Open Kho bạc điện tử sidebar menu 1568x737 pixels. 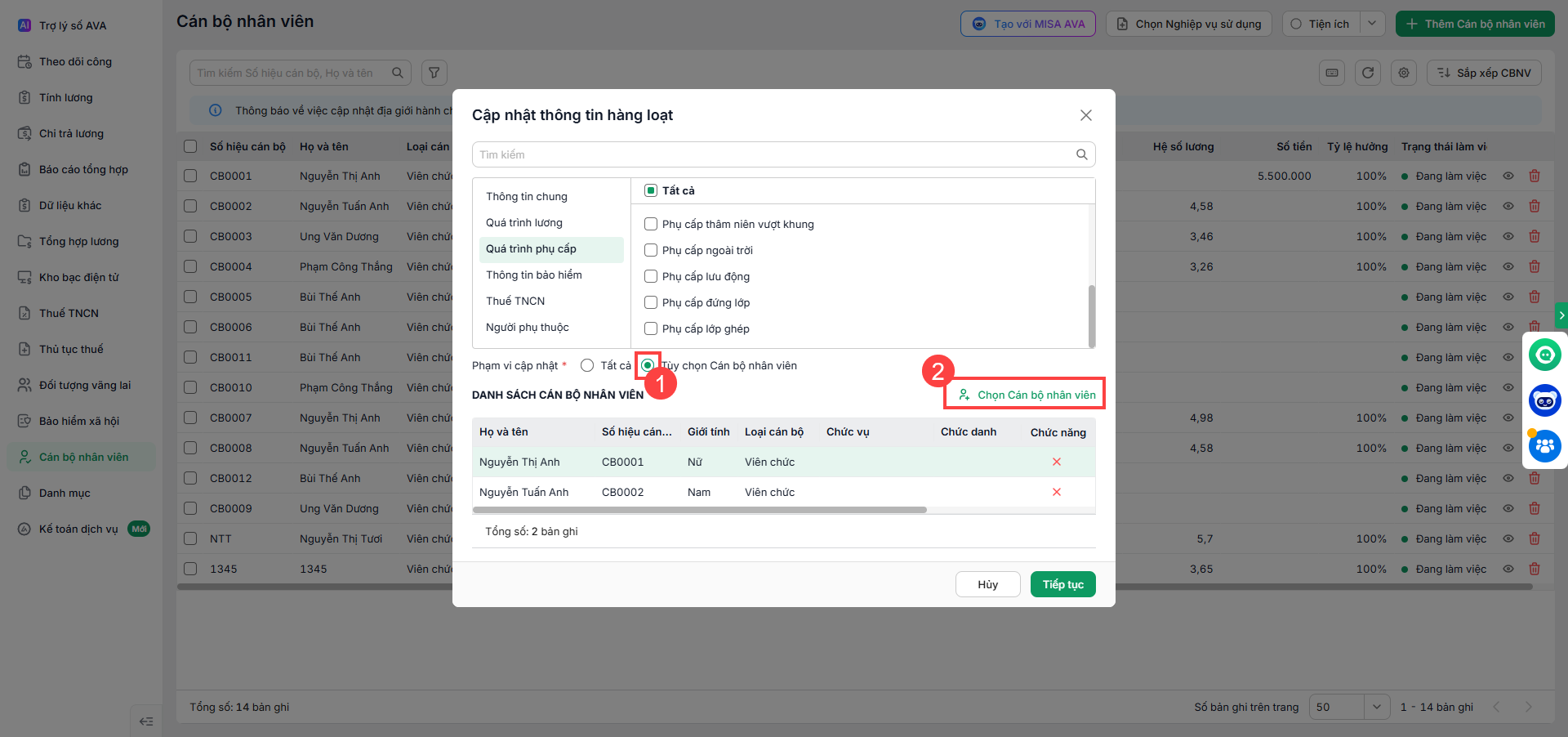tap(81, 277)
